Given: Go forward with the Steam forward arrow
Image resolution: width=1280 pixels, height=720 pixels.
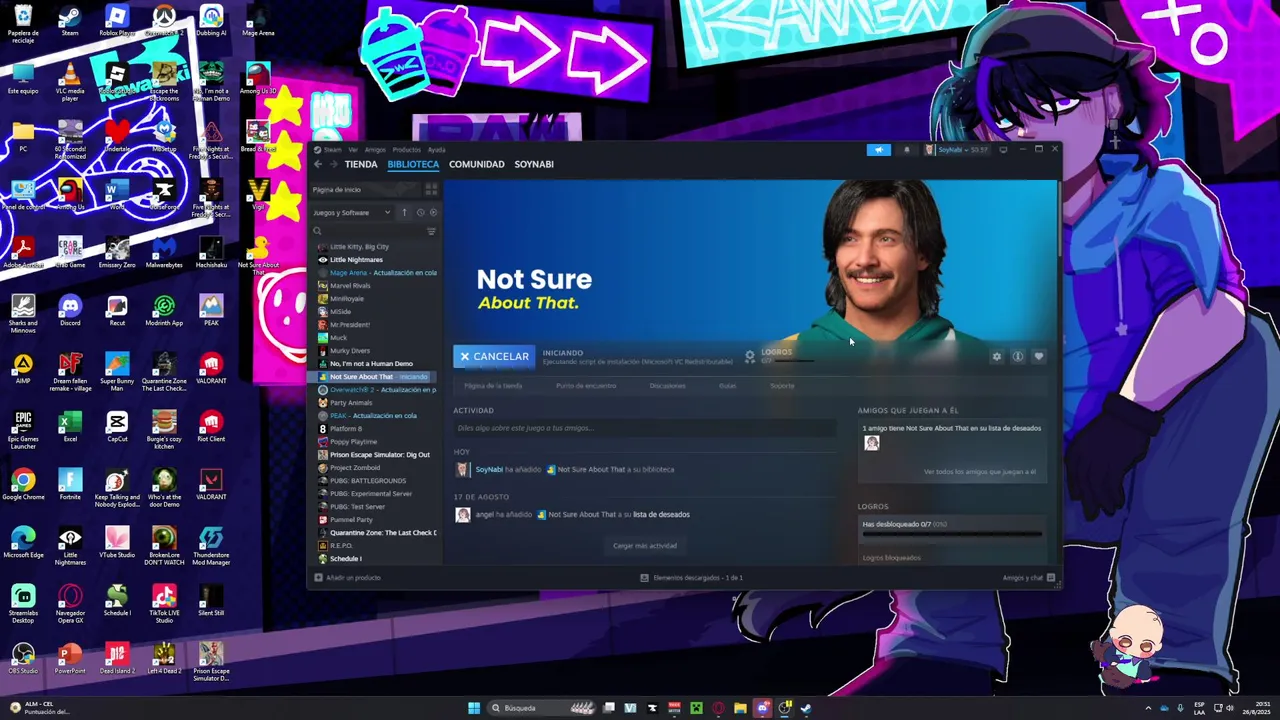Looking at the screenshot, I should tap(333, 164).
